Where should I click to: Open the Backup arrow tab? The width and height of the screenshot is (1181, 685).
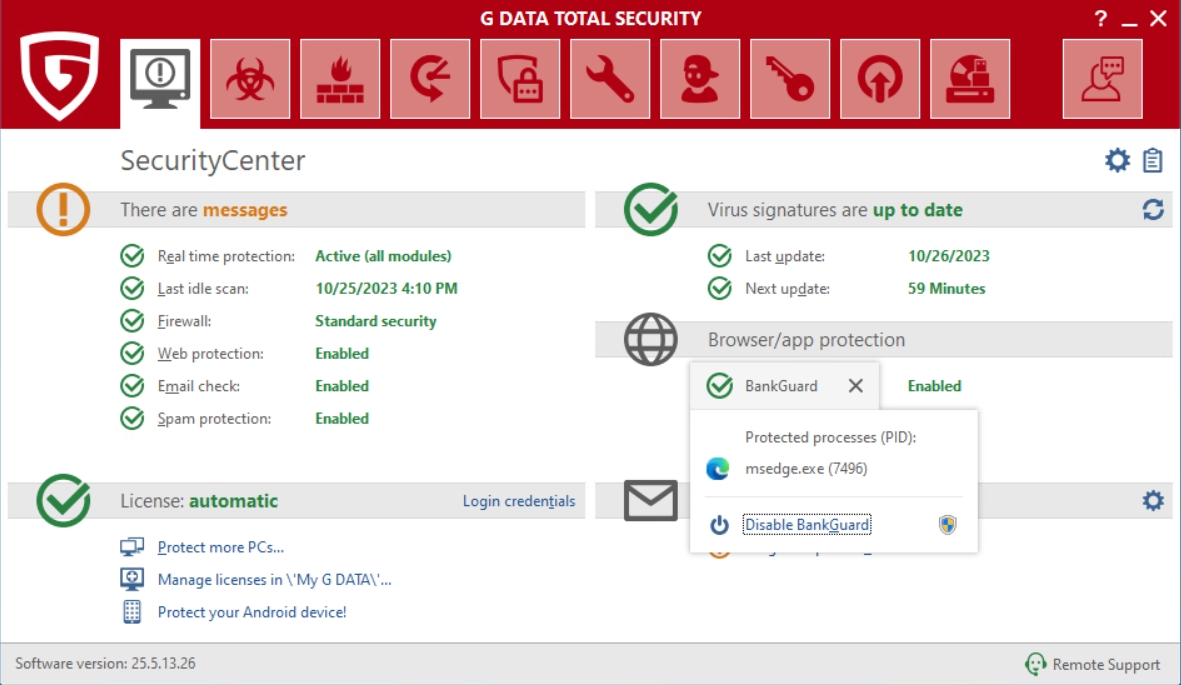[430, 79]
